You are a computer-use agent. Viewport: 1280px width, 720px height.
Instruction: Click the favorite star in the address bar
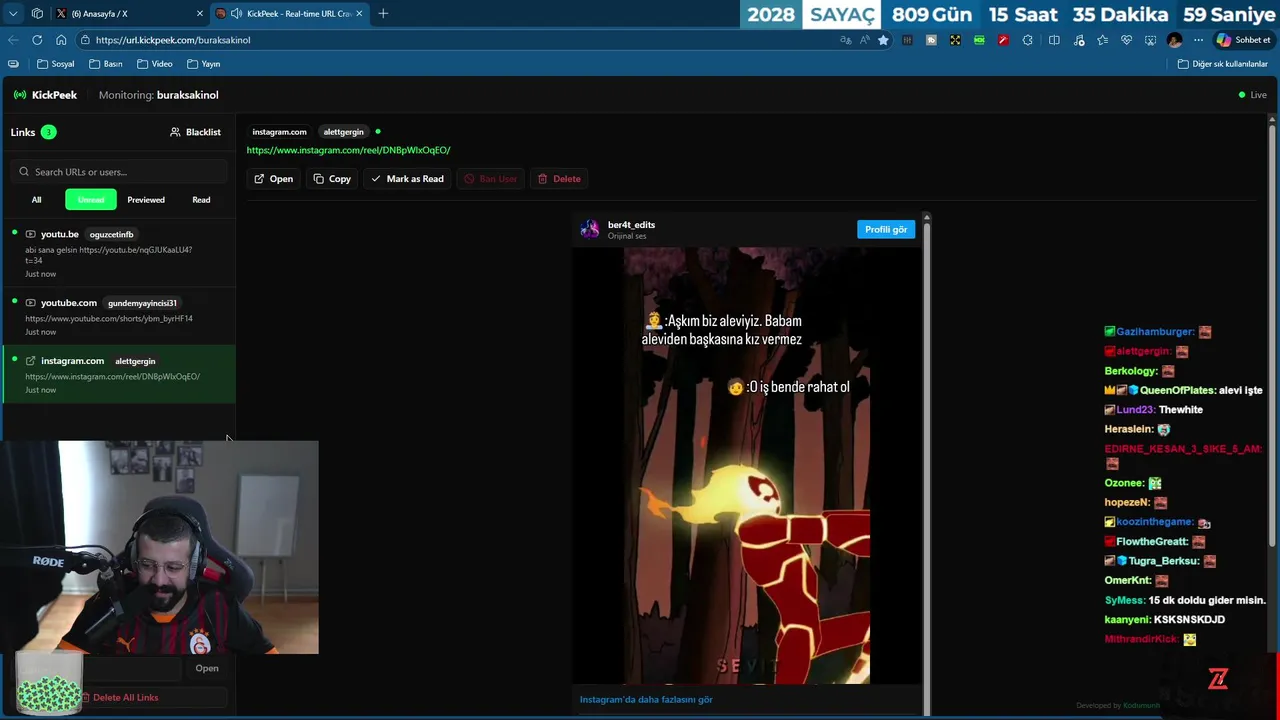[x=883, y=40]
